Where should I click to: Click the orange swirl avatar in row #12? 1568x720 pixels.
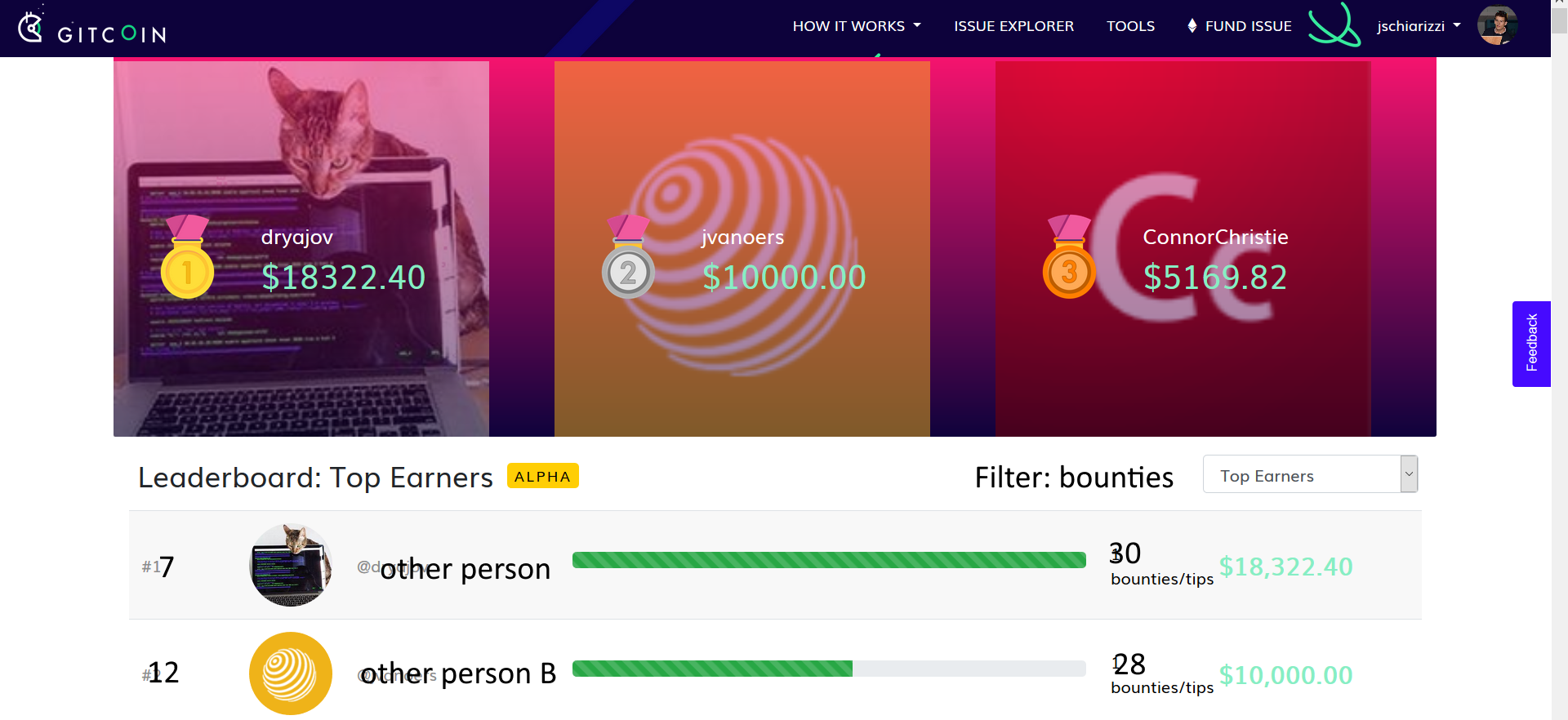(290, 673)
